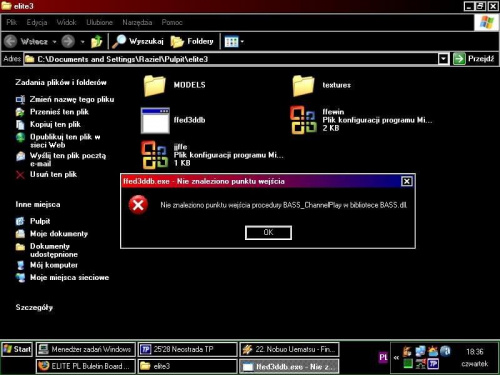Select the textures folder icon
Viewport: 500px width, 375px height.
tap(303, 85)
